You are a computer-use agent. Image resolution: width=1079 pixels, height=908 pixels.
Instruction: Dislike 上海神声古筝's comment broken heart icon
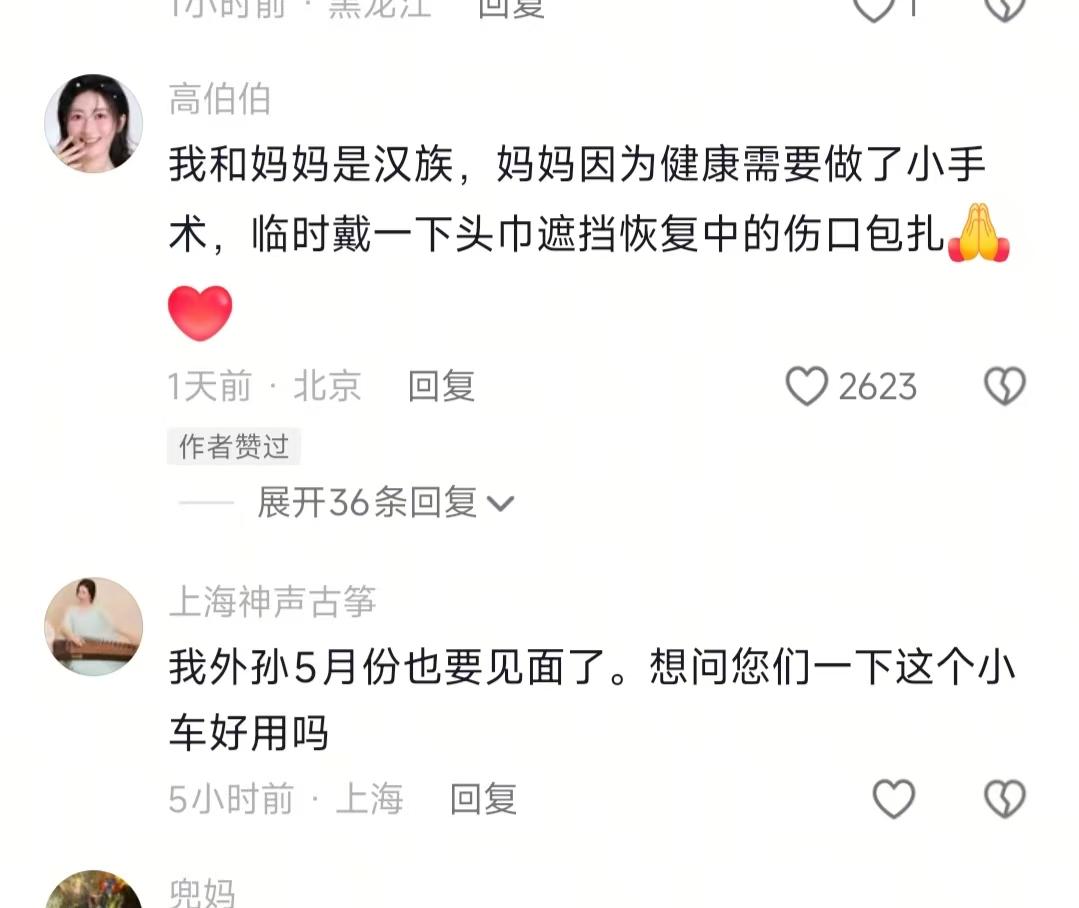(x=1005, y=799)
